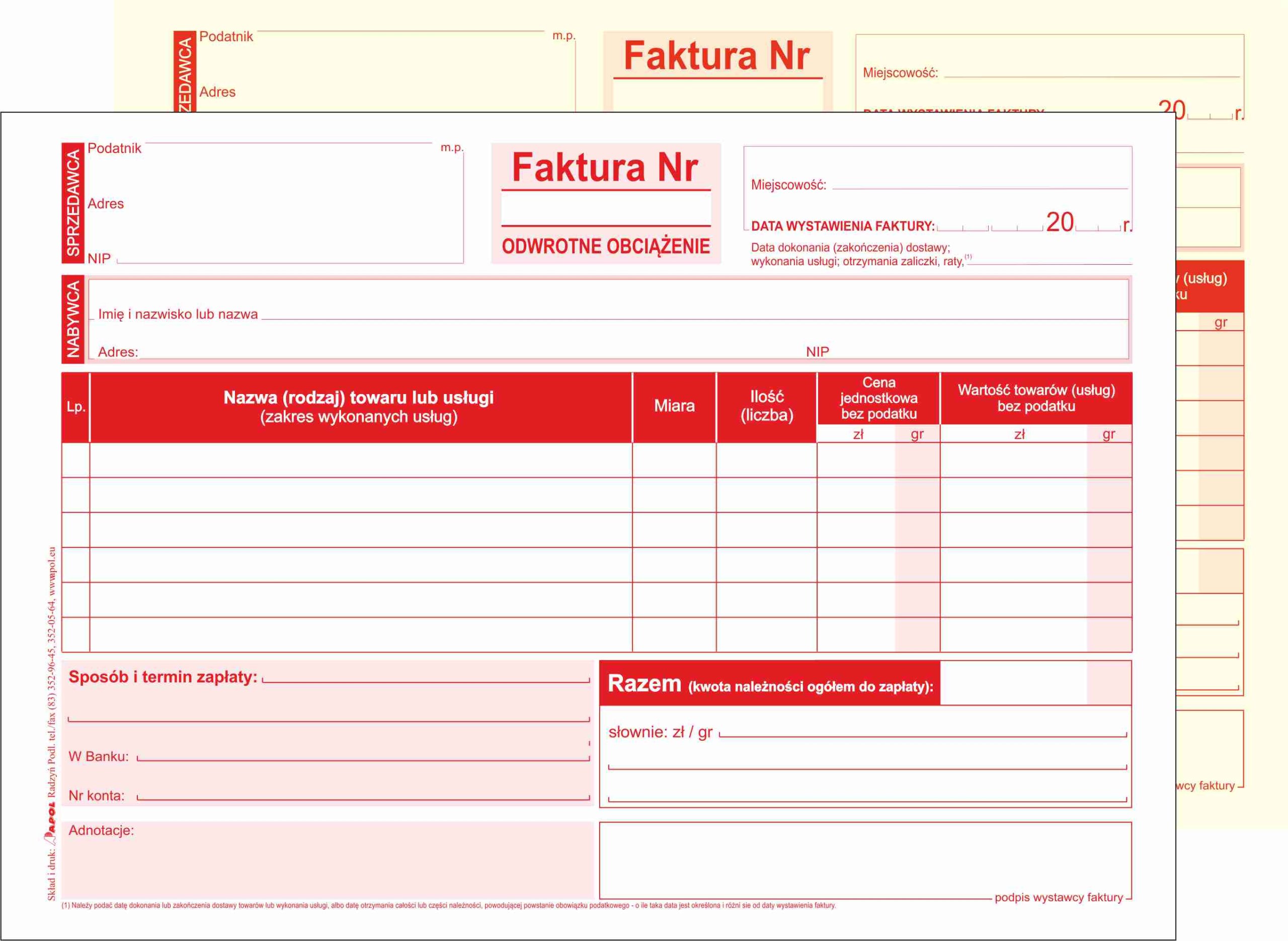Click the vertical 'SPRZEDAWCA' label

(73, 203)
